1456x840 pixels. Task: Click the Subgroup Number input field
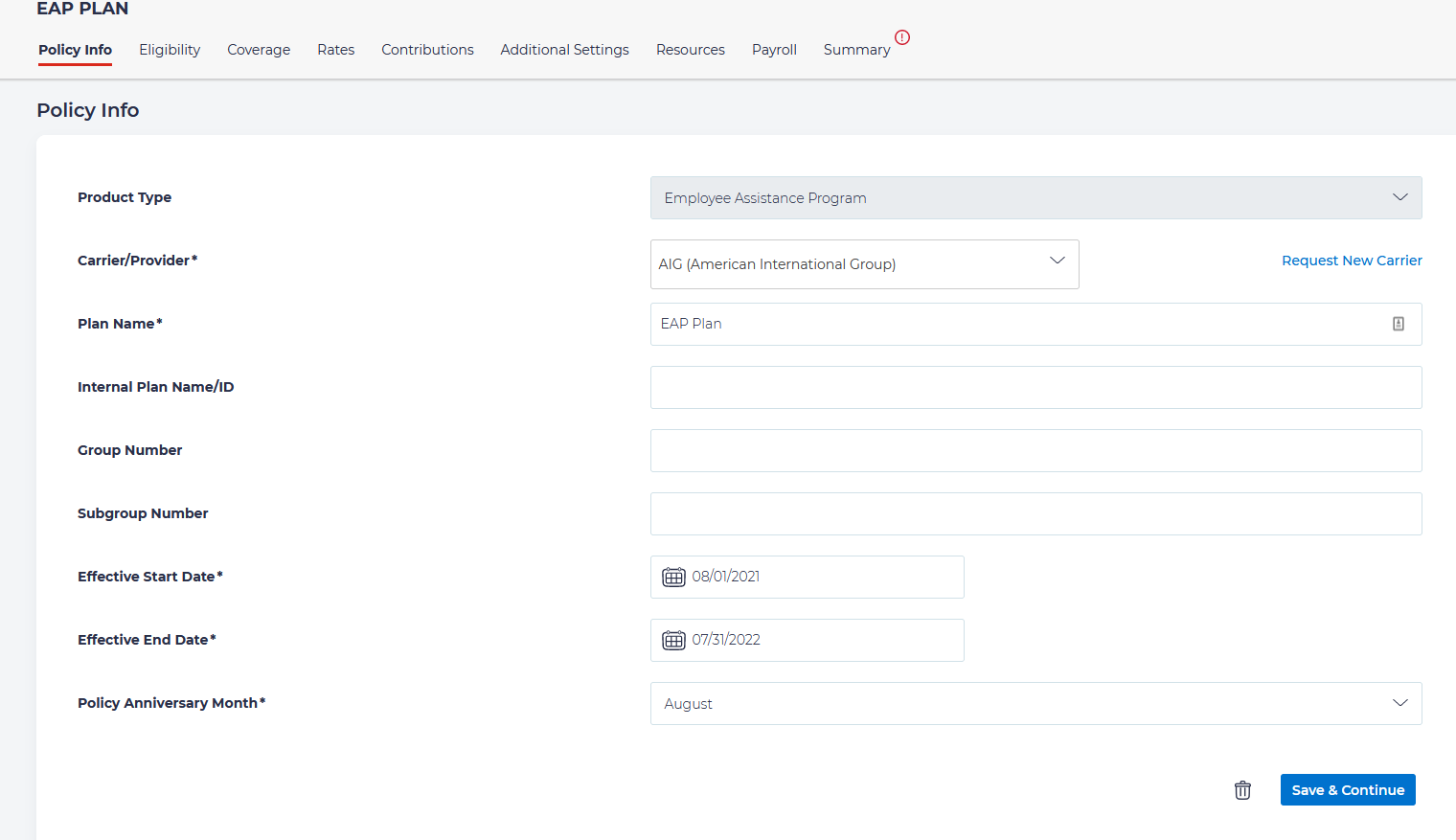1035,513
